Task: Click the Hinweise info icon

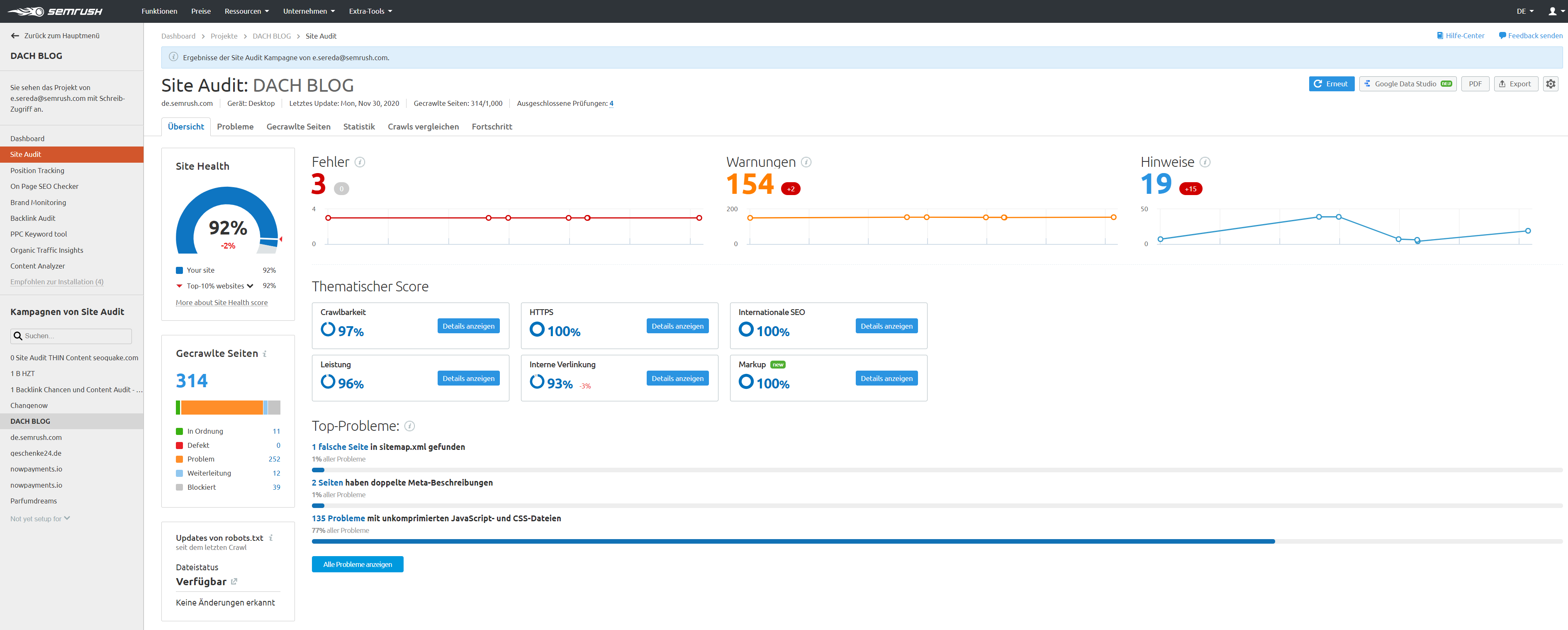Action: click(x=1205, y=162)
